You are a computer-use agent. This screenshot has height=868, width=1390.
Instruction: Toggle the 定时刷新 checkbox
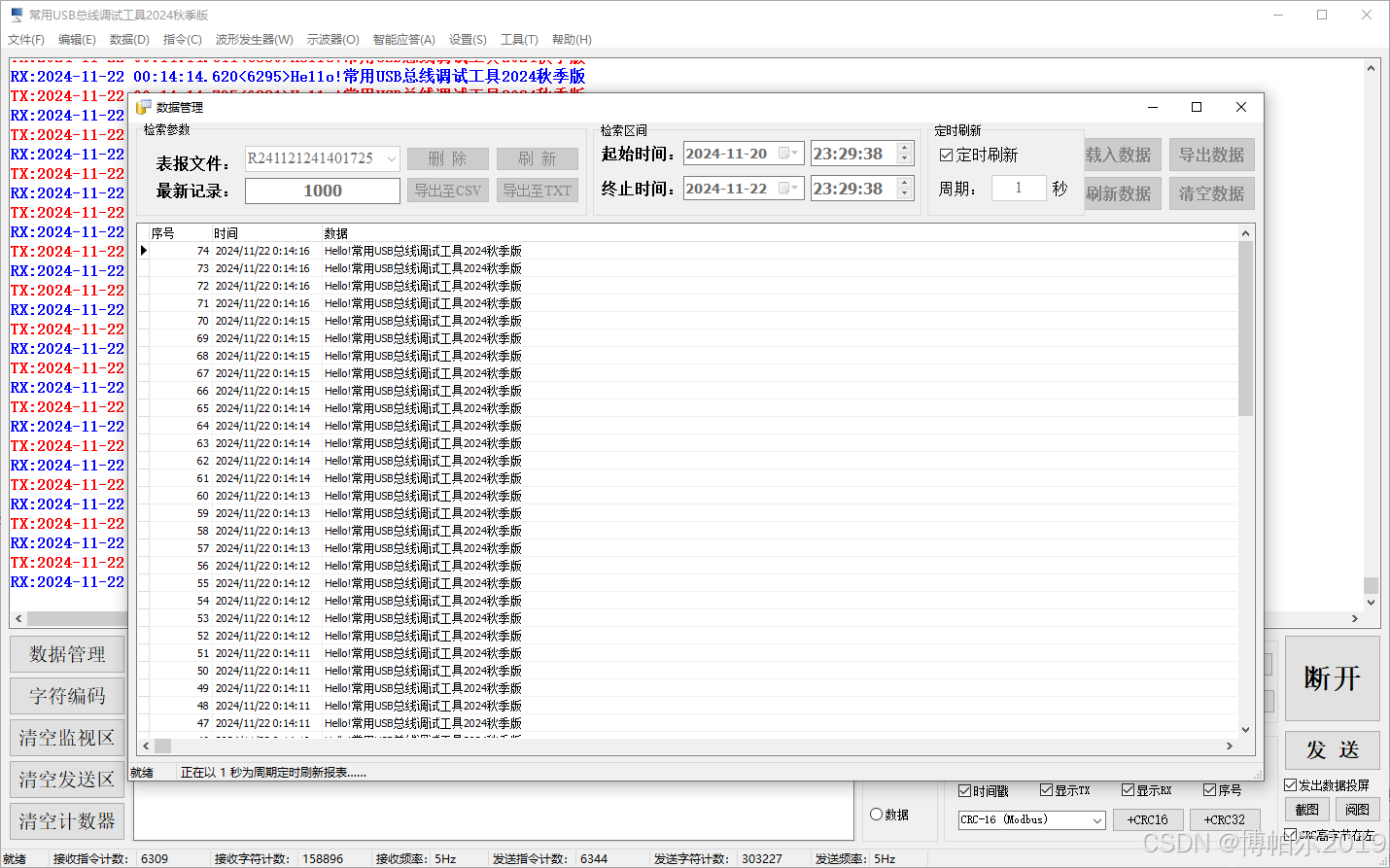tap(946, 156)
